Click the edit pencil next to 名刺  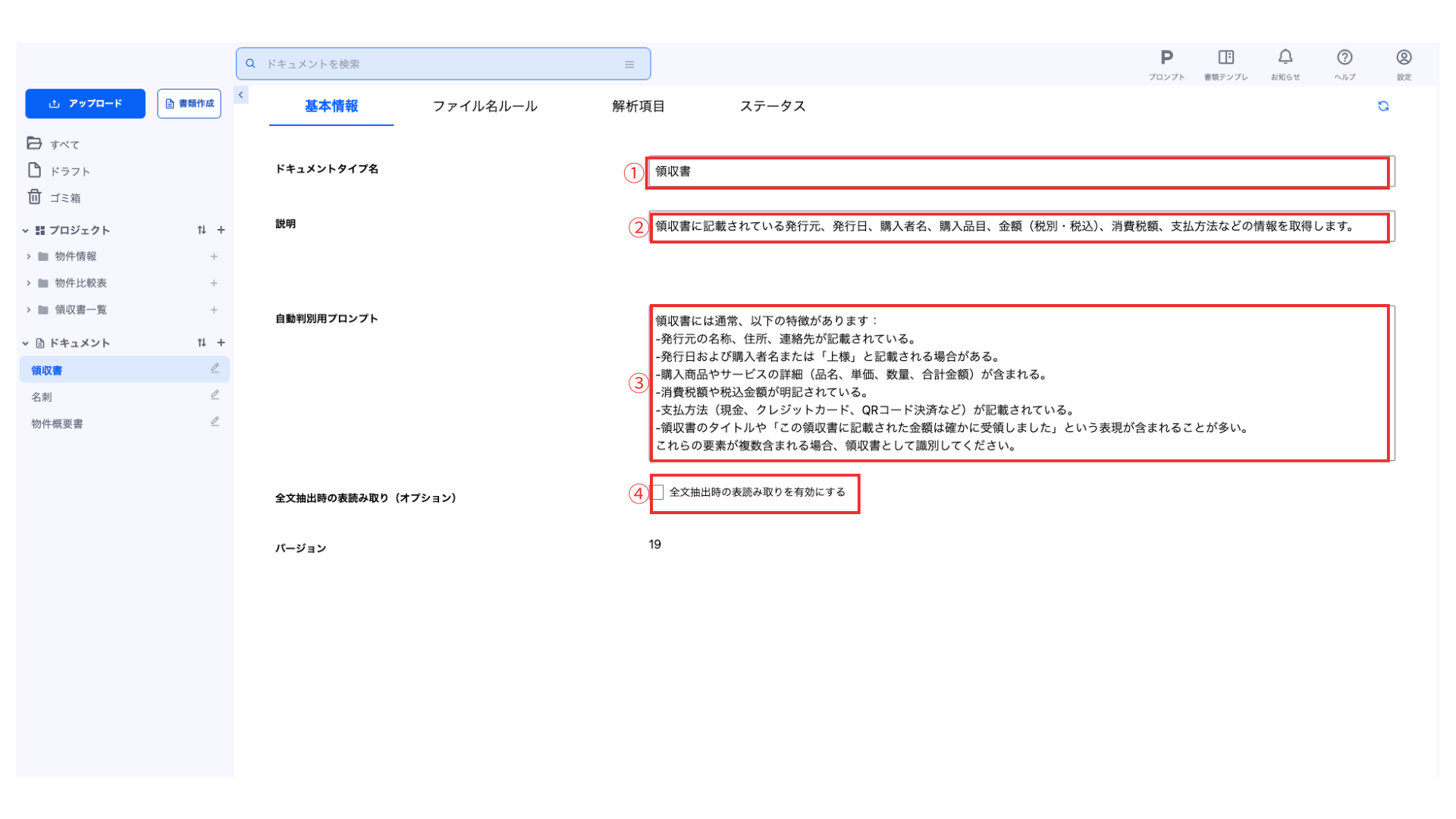pos(215,395)
